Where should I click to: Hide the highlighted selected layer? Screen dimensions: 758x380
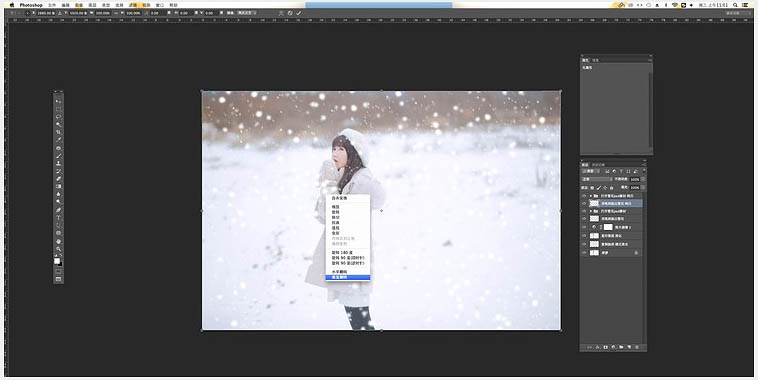click(x=584, y=204)
